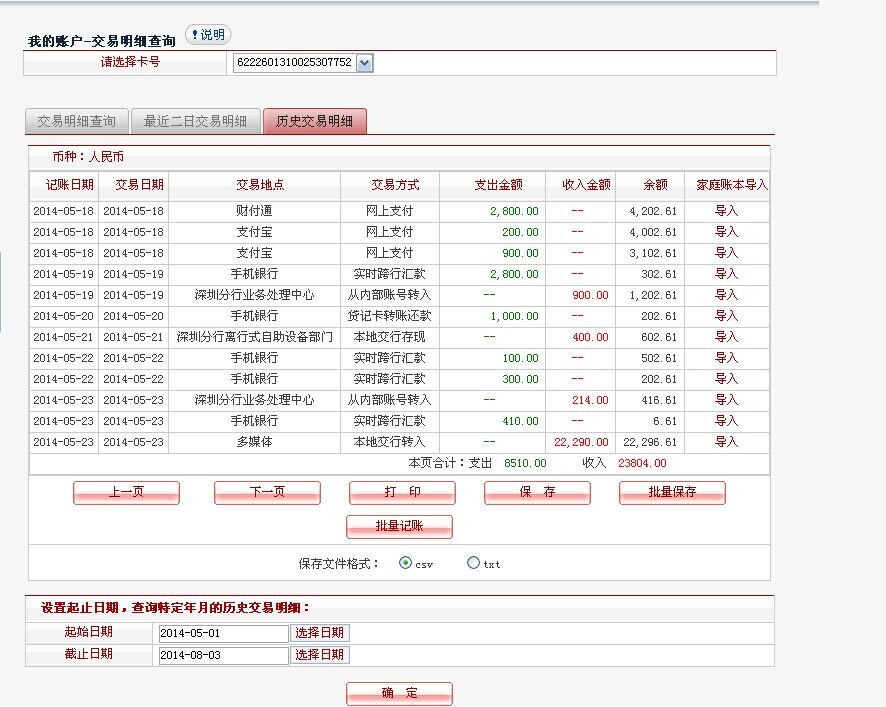
Task: Click the 本地交行转入 method cell
Action: point(389,441)
